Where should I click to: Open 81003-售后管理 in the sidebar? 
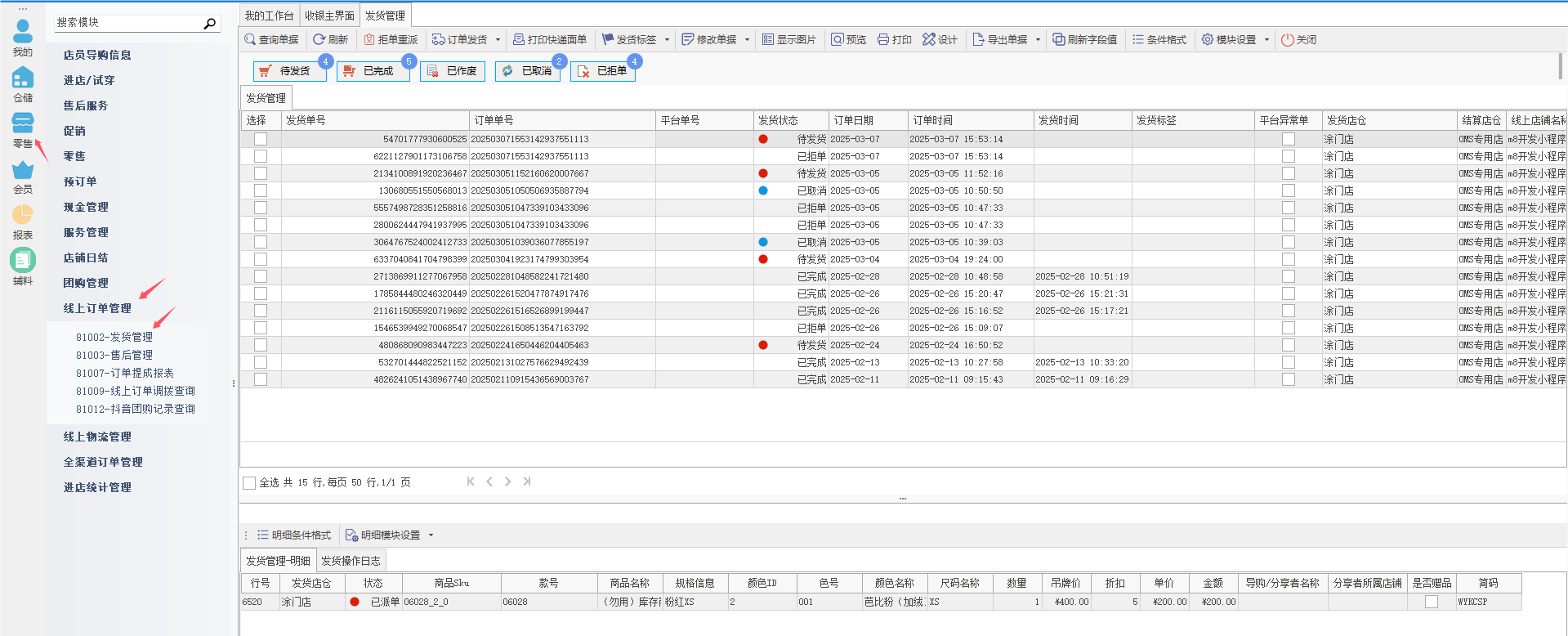(x=114, y=355)
